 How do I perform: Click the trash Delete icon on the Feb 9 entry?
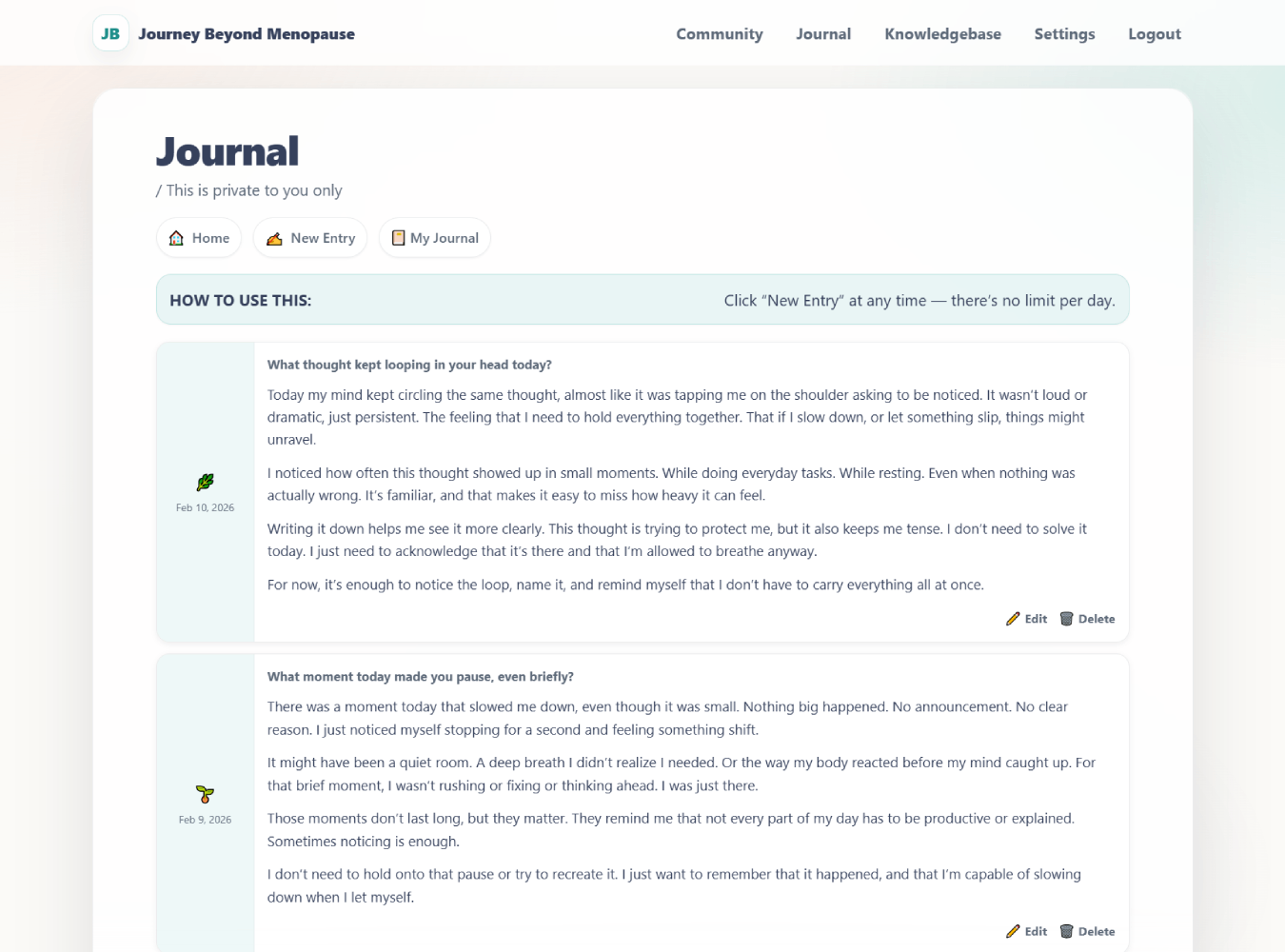click(x=1066, y=930)
